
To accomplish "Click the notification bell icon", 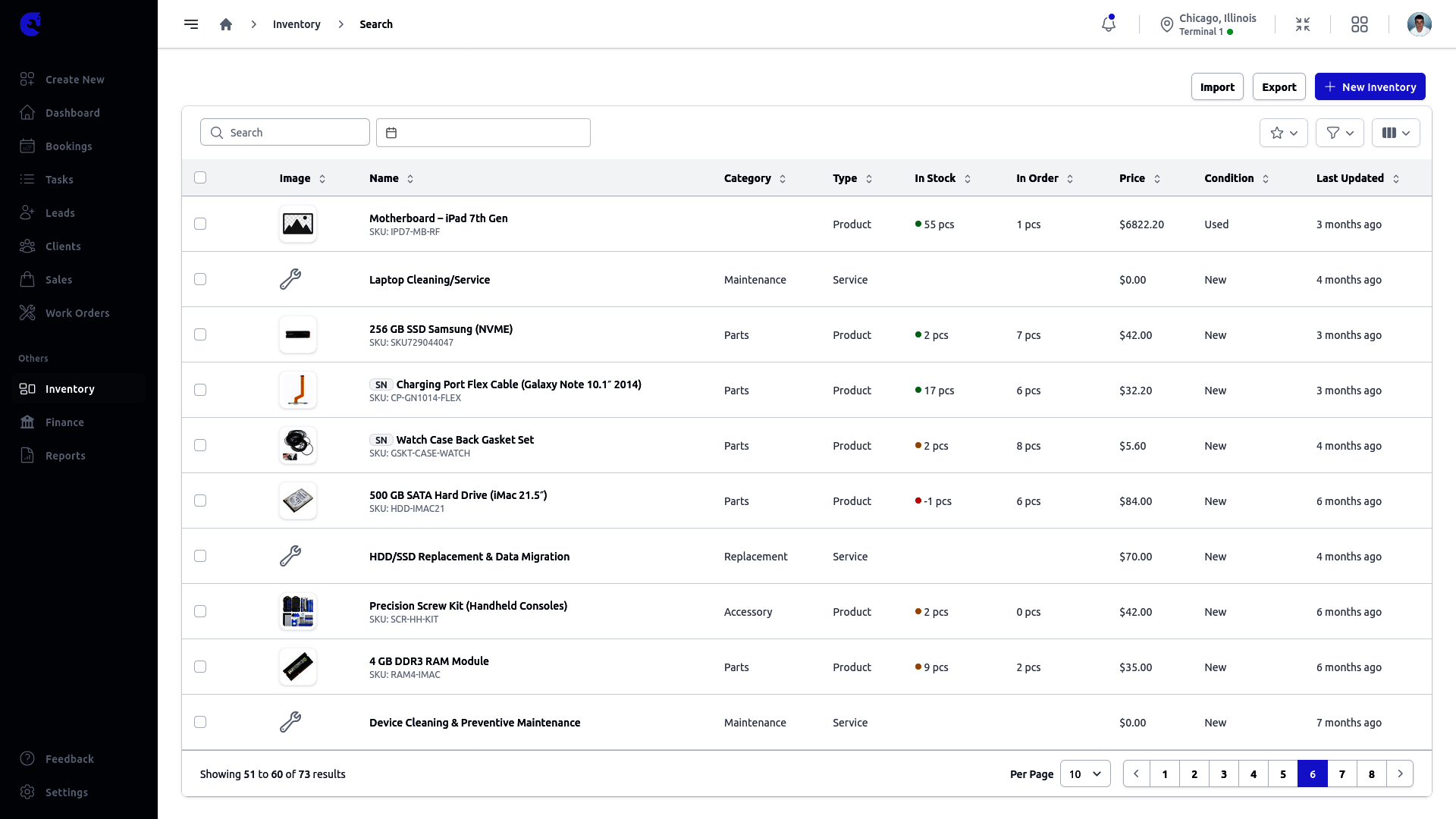I will tap(1108, 24).
